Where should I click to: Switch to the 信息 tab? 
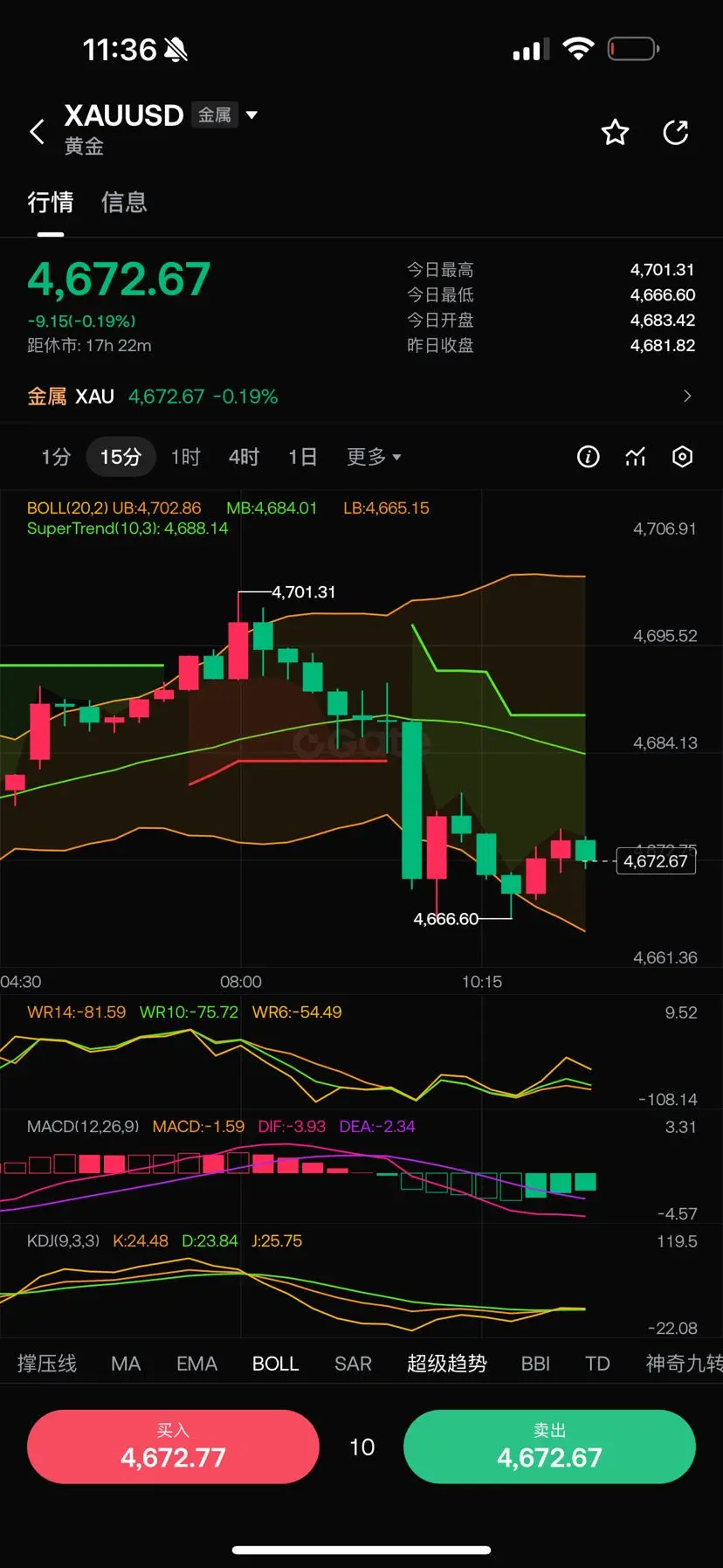124,203
